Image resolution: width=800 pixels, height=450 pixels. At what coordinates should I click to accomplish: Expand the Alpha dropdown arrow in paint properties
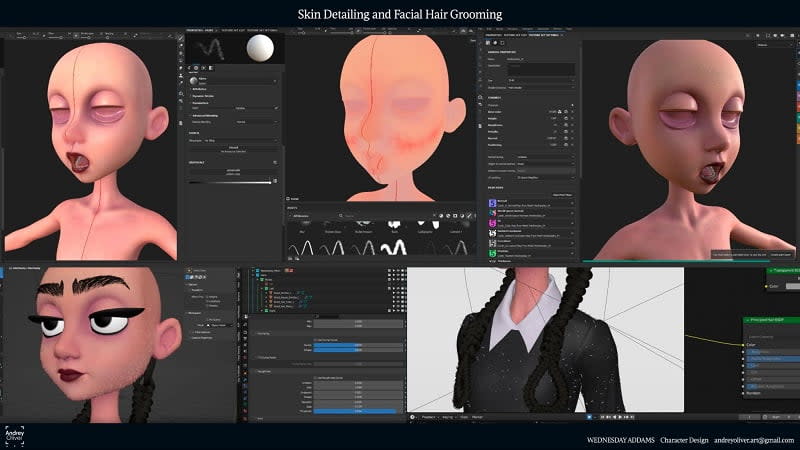275,81
